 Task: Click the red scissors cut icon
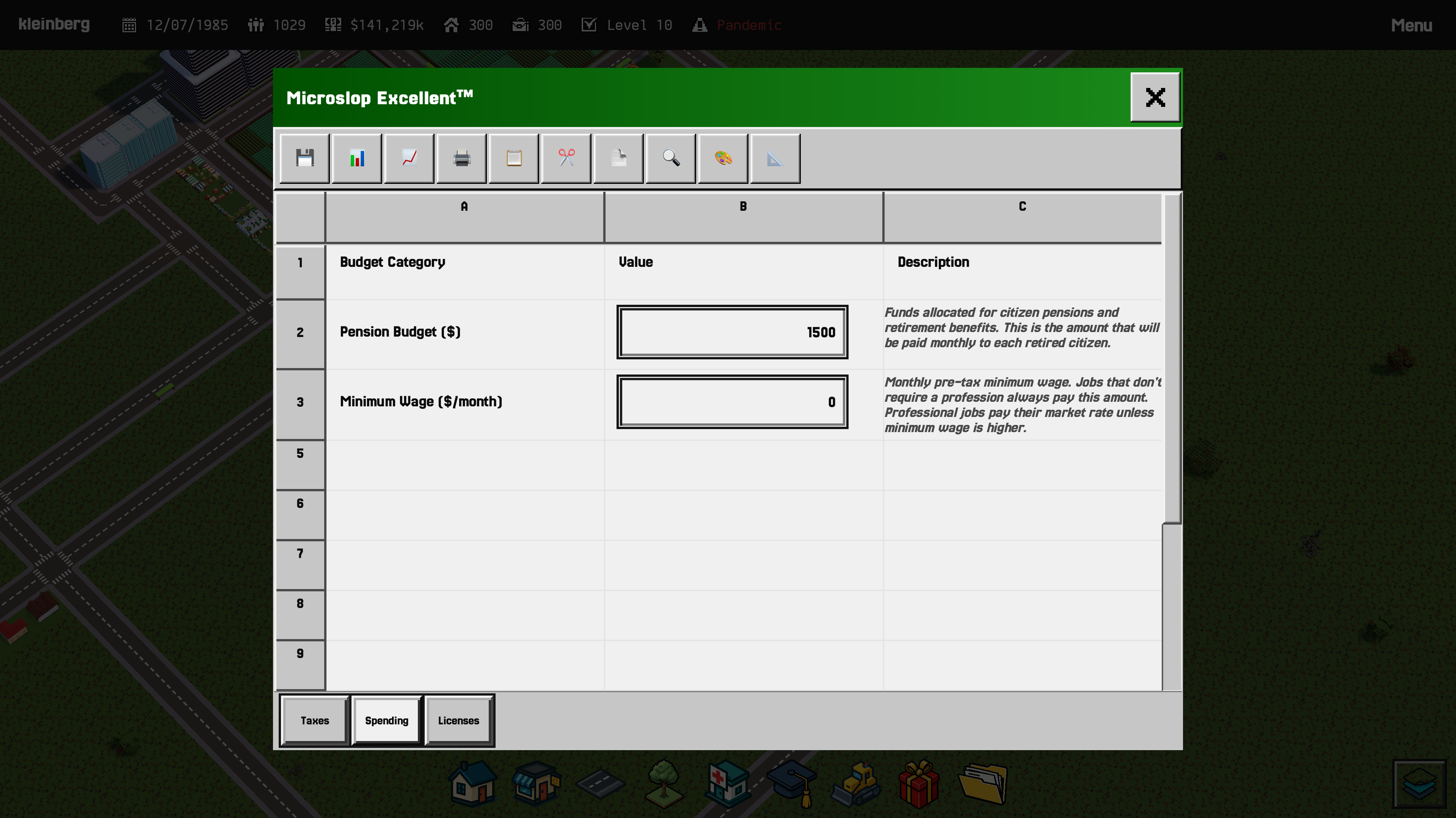point(566,158)
